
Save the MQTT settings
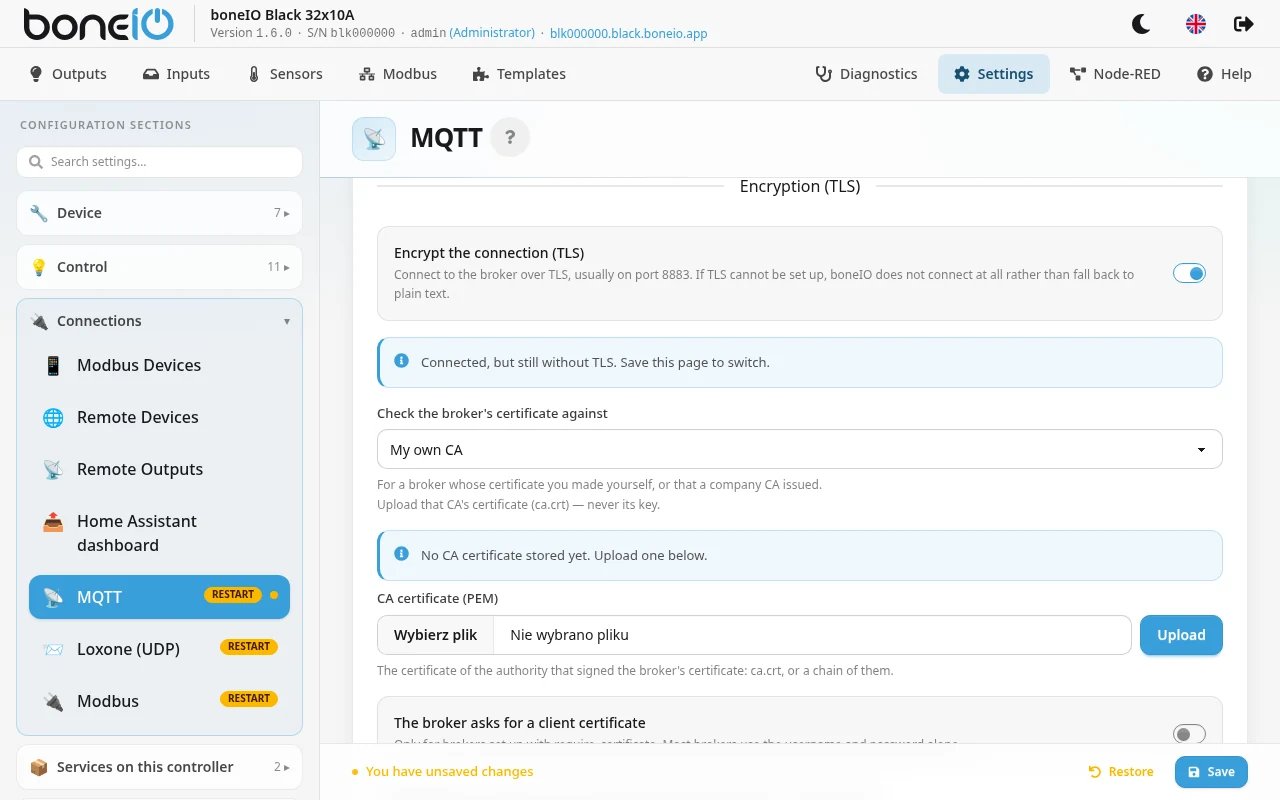(x=1211, y=772)
